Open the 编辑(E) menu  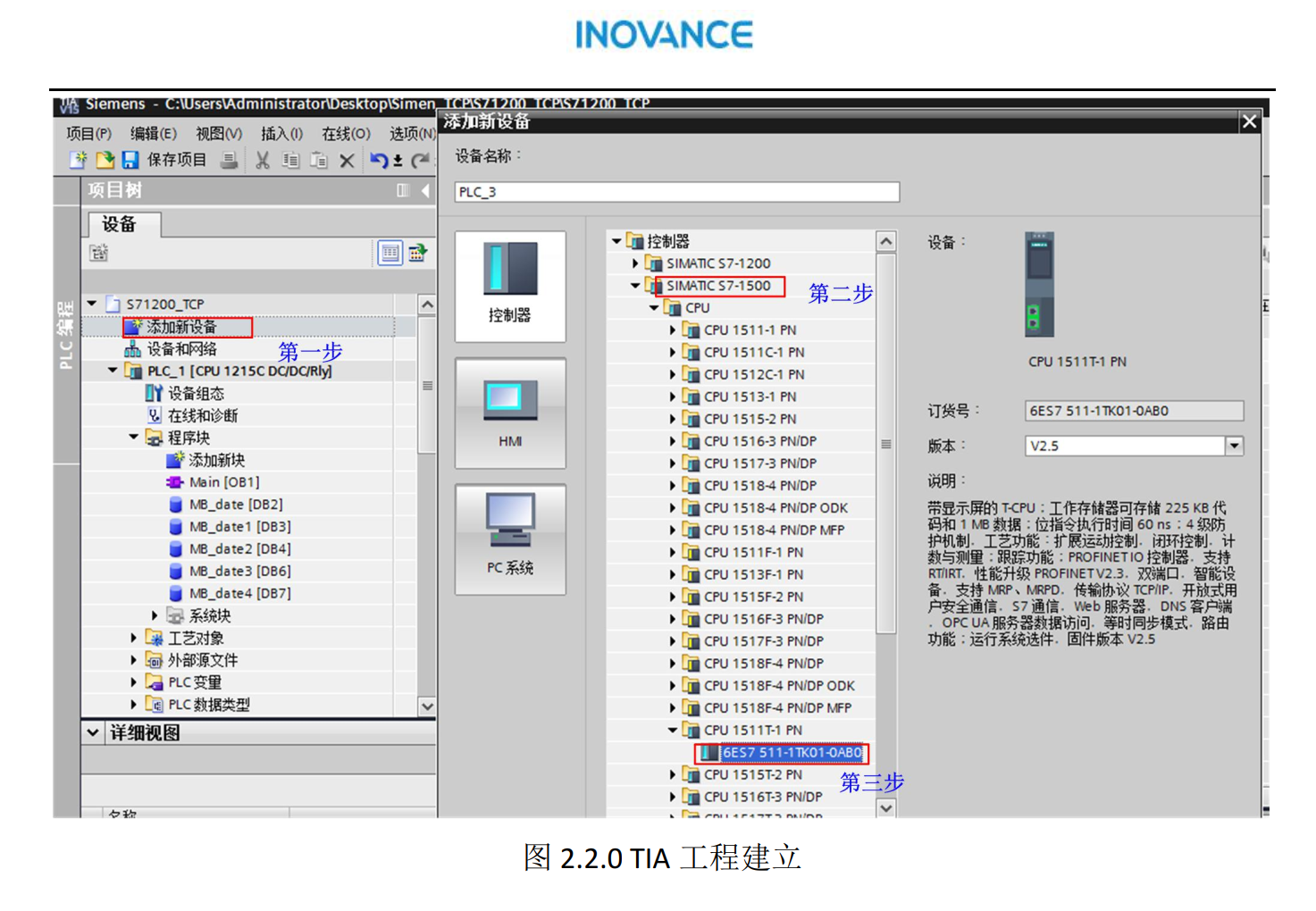(153, 133)
